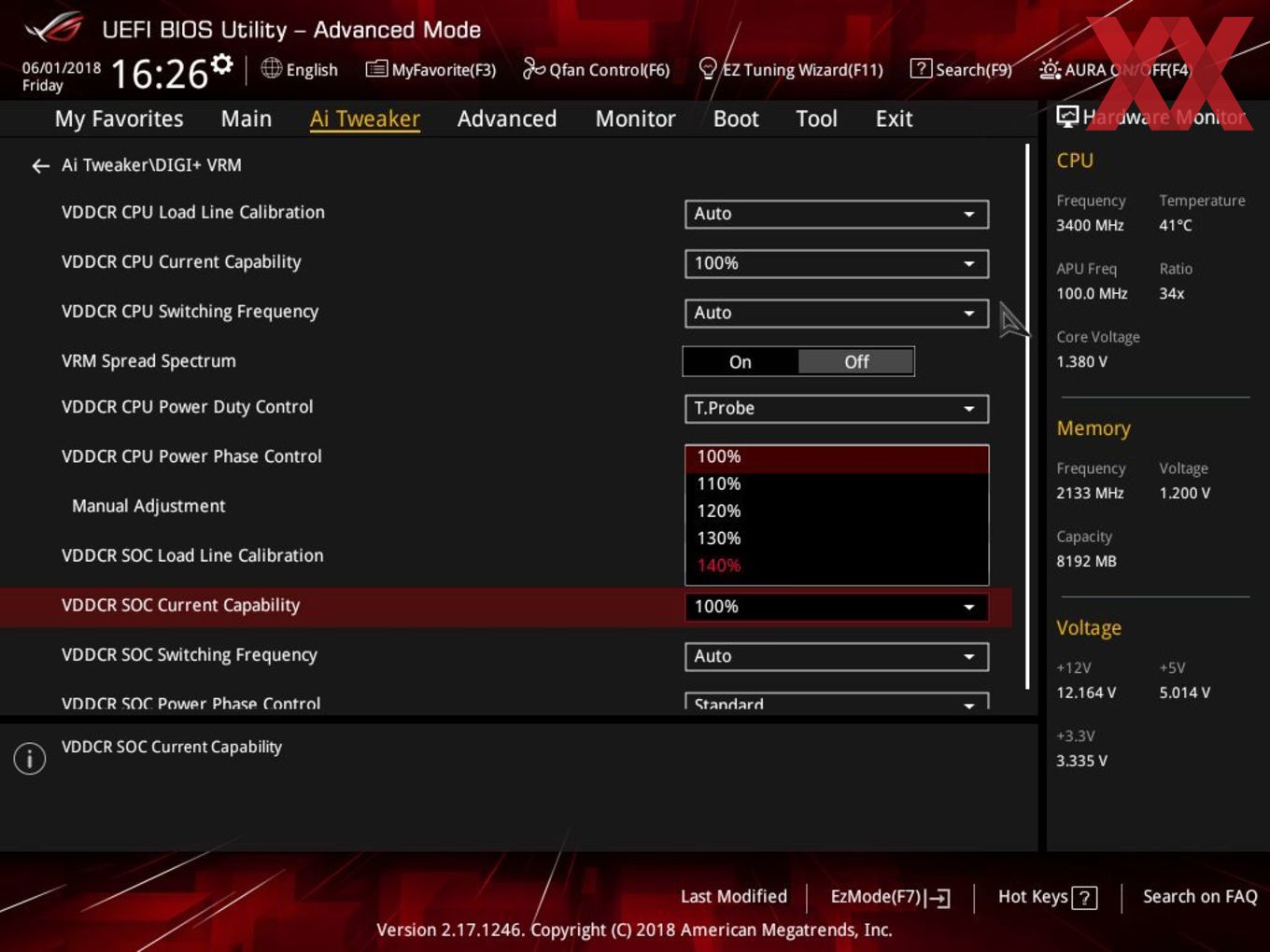Click ratio value 34x
The height and width of the screenshot is (952, 1270).
tap(1171, 294)
